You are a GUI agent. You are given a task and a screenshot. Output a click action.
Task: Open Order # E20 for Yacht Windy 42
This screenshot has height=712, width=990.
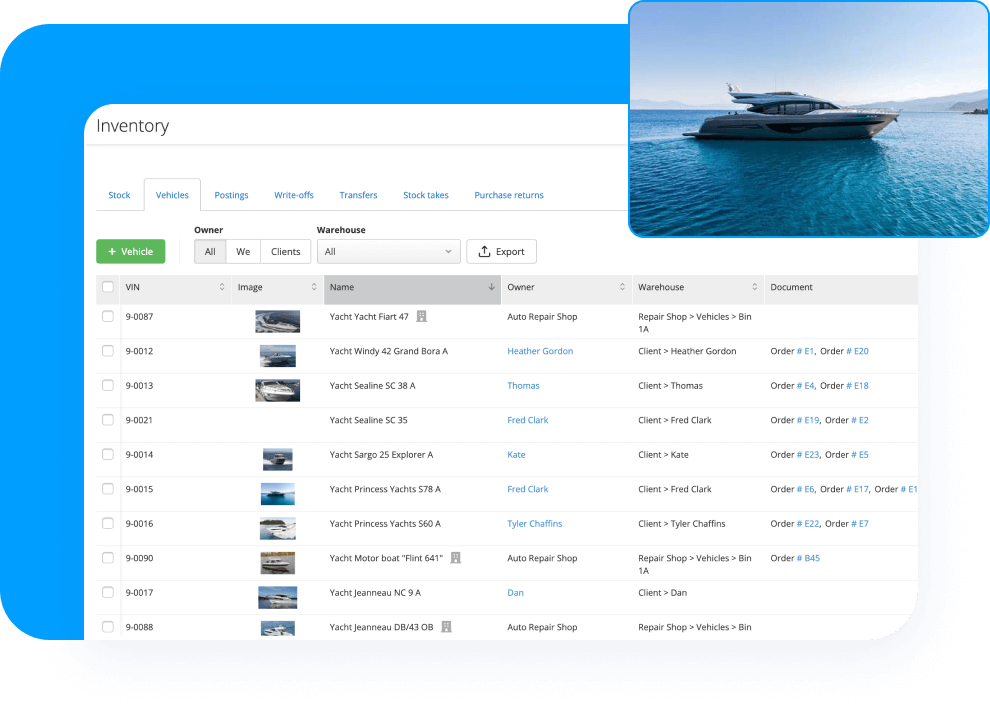click(856, 351)
